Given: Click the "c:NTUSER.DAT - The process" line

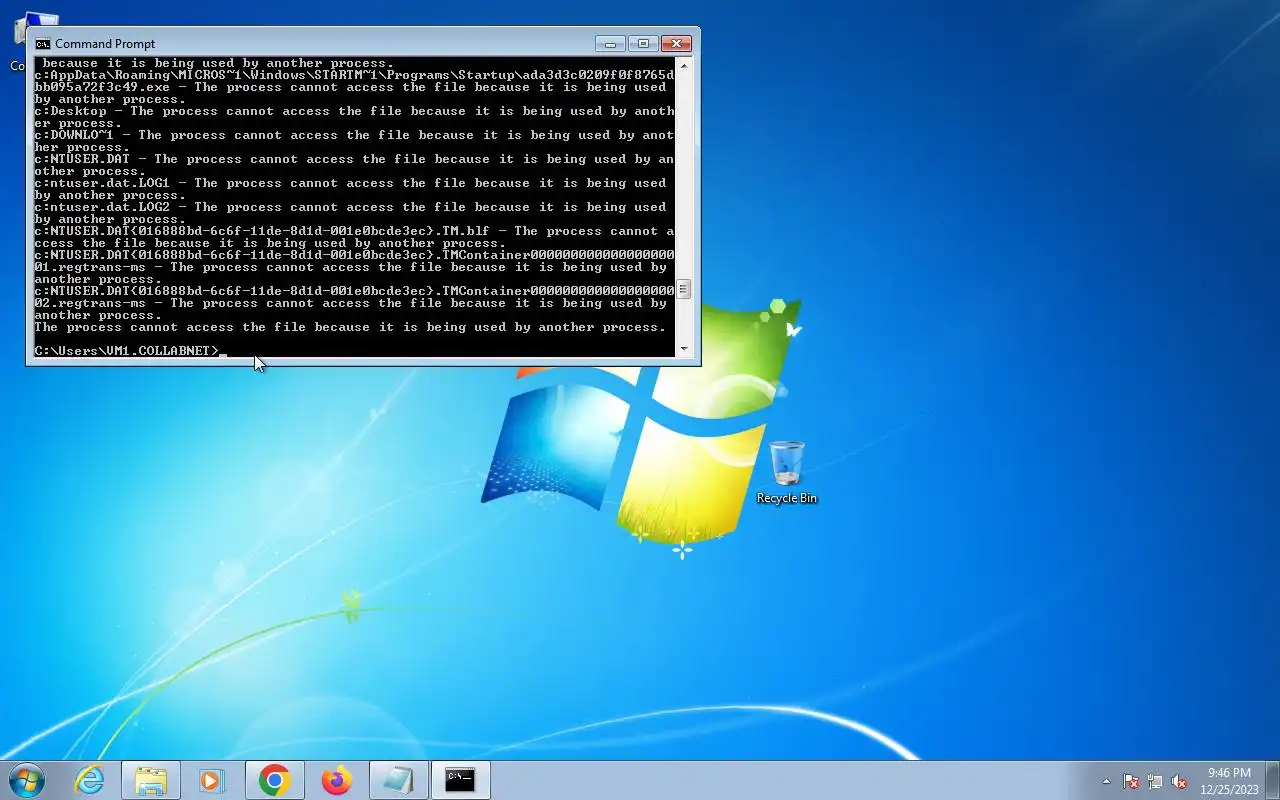Looking at the screenshot, I should (x=354, y=159).
